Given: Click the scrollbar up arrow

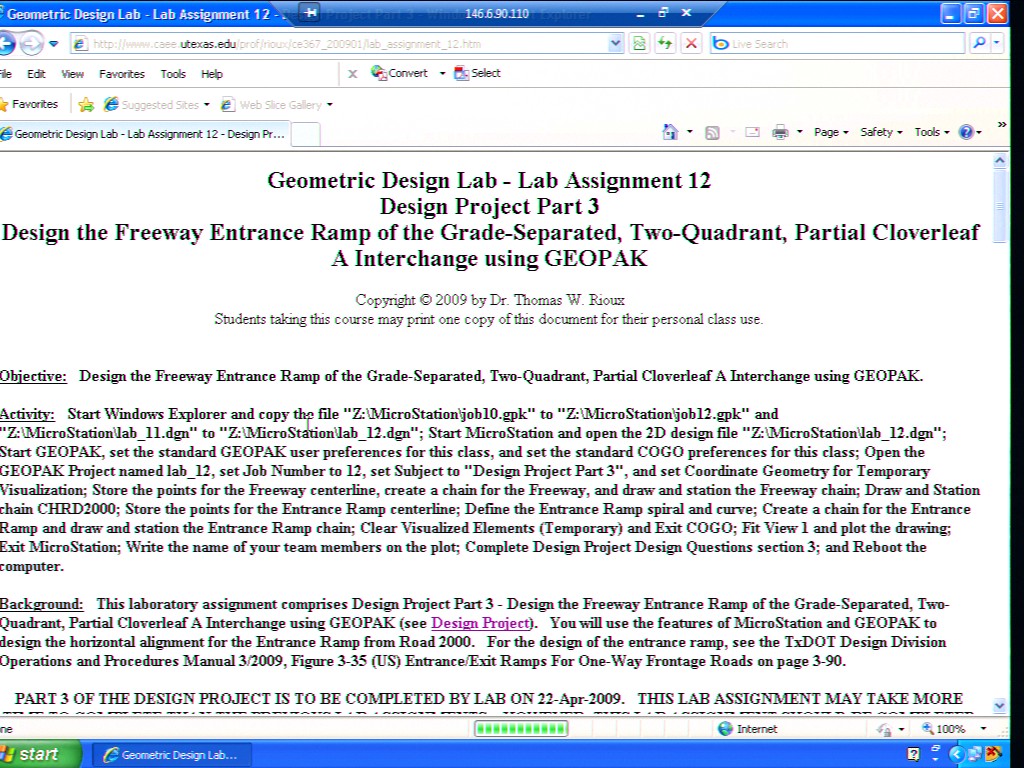Looking at the screenshot, I should point(999,161).
